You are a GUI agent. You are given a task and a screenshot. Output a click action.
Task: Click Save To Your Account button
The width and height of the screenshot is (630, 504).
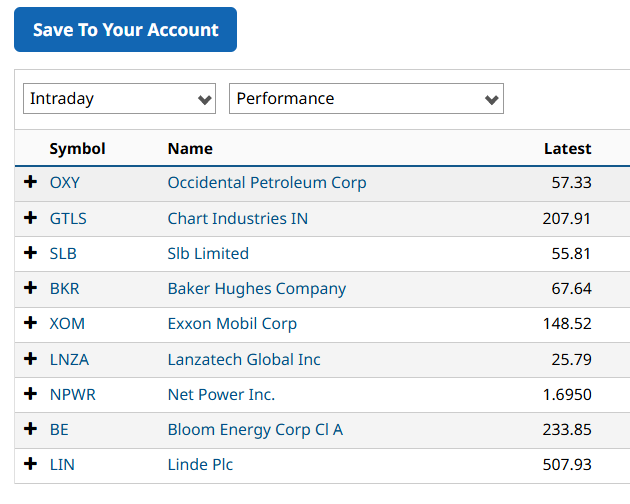click(125, 30)
